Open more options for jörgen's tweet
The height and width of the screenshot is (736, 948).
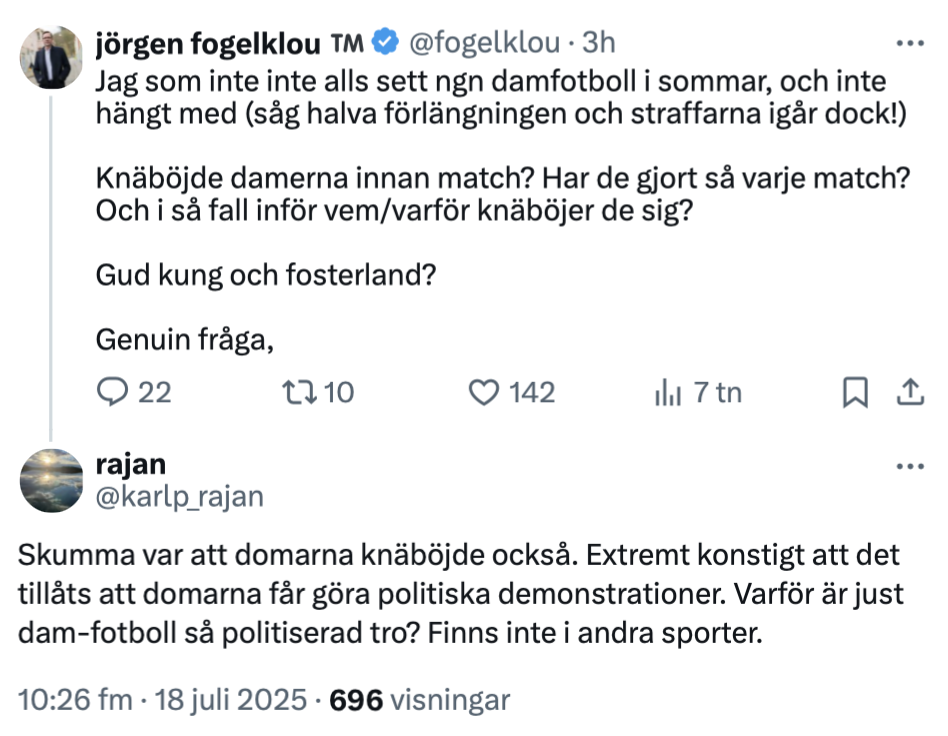(x=909, y=43)
